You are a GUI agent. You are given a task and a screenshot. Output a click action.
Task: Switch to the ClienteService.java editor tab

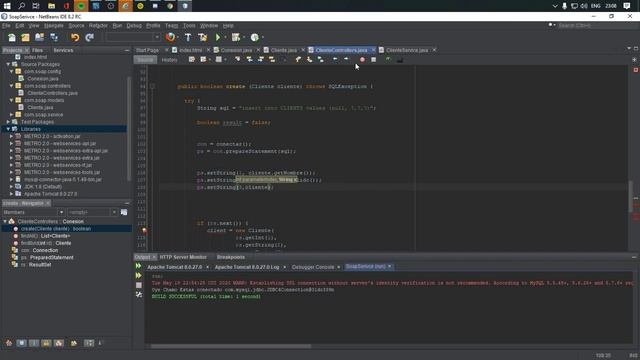(407, 50)
